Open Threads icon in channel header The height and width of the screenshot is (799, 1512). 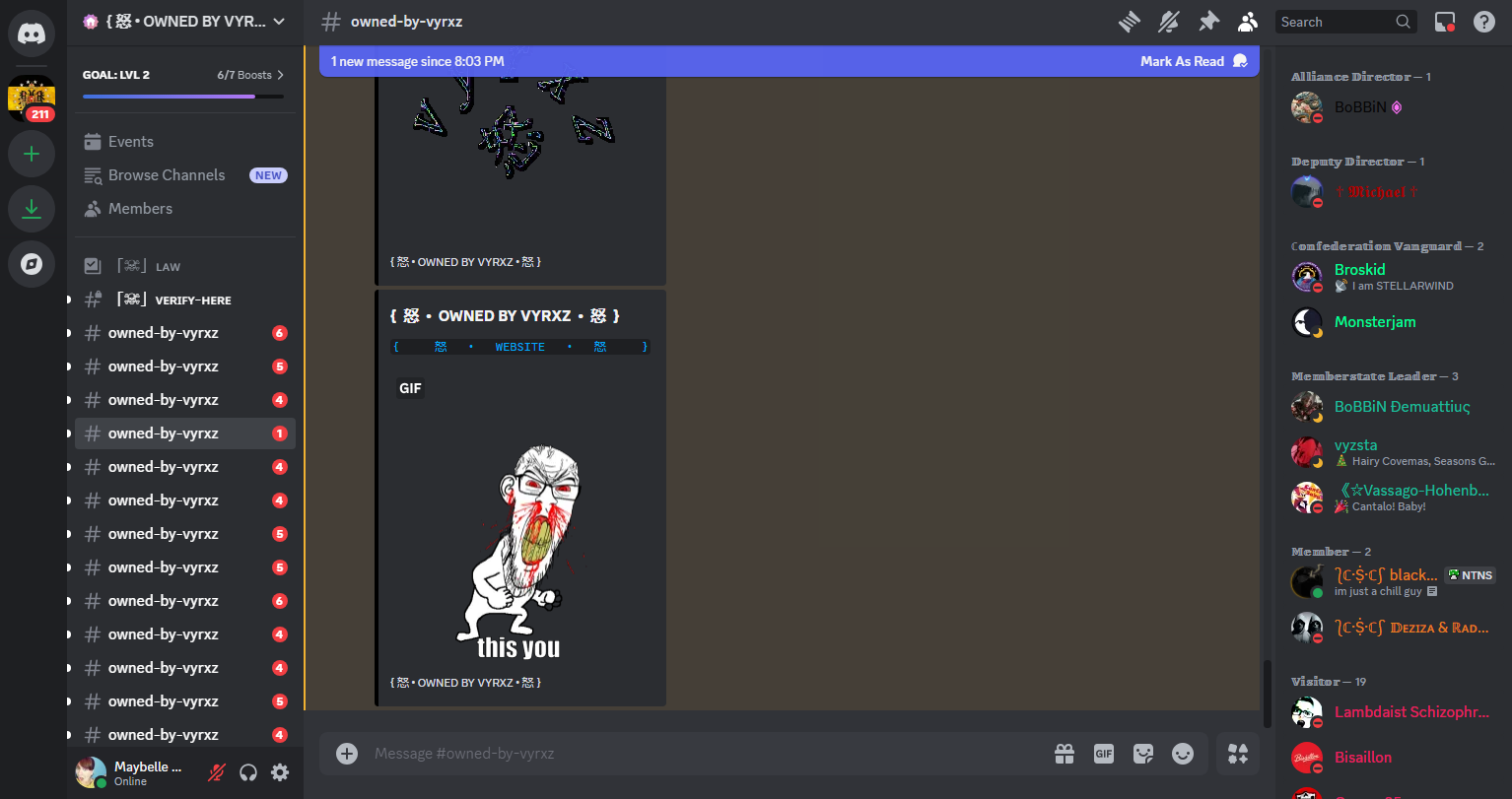pyautogui.click(x=1130, y=22)
